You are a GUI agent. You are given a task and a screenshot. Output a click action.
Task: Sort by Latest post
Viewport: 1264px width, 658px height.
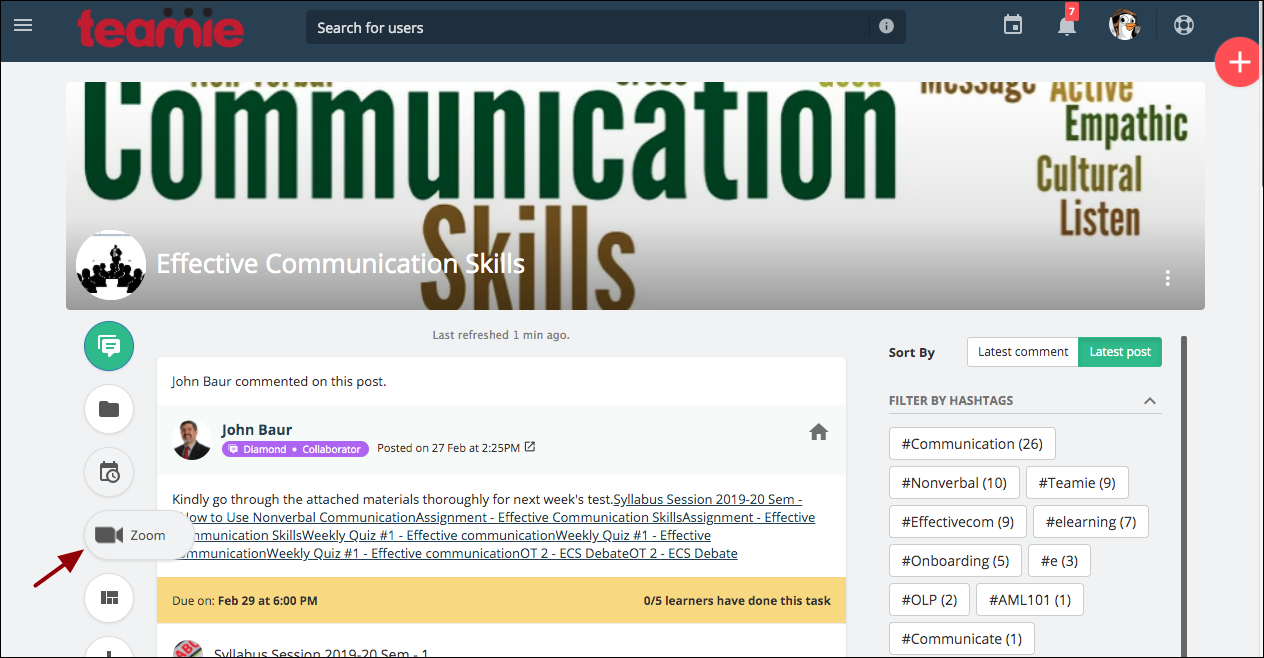tap(1120, 352)
